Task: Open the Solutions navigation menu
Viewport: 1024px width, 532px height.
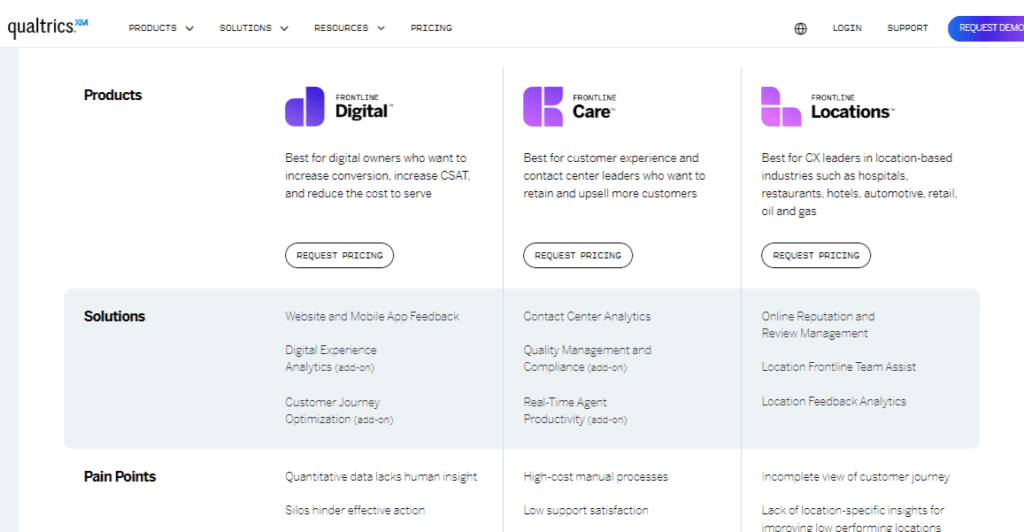Action: [245, 28]
